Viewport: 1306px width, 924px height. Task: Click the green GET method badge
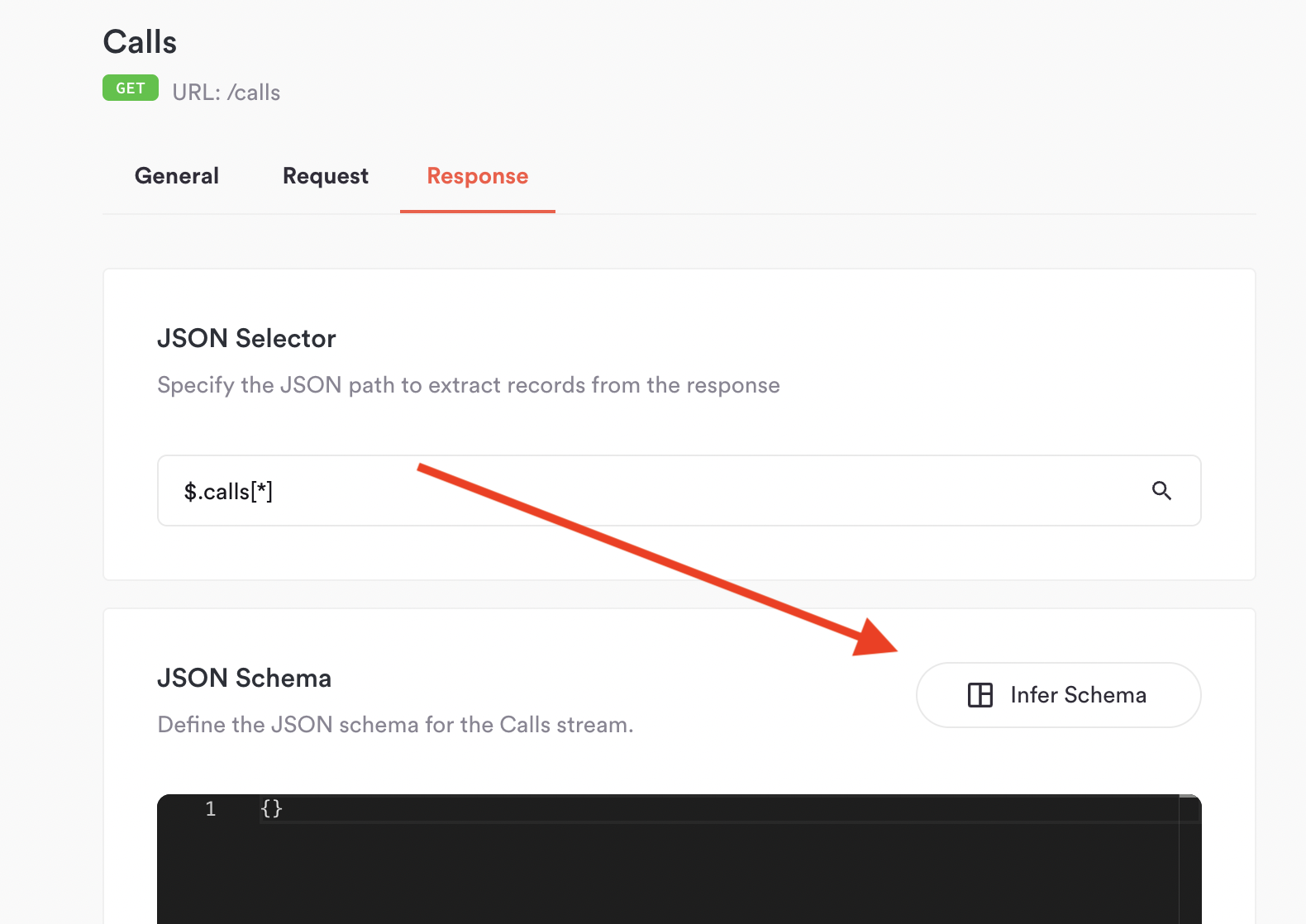[131, 88]
